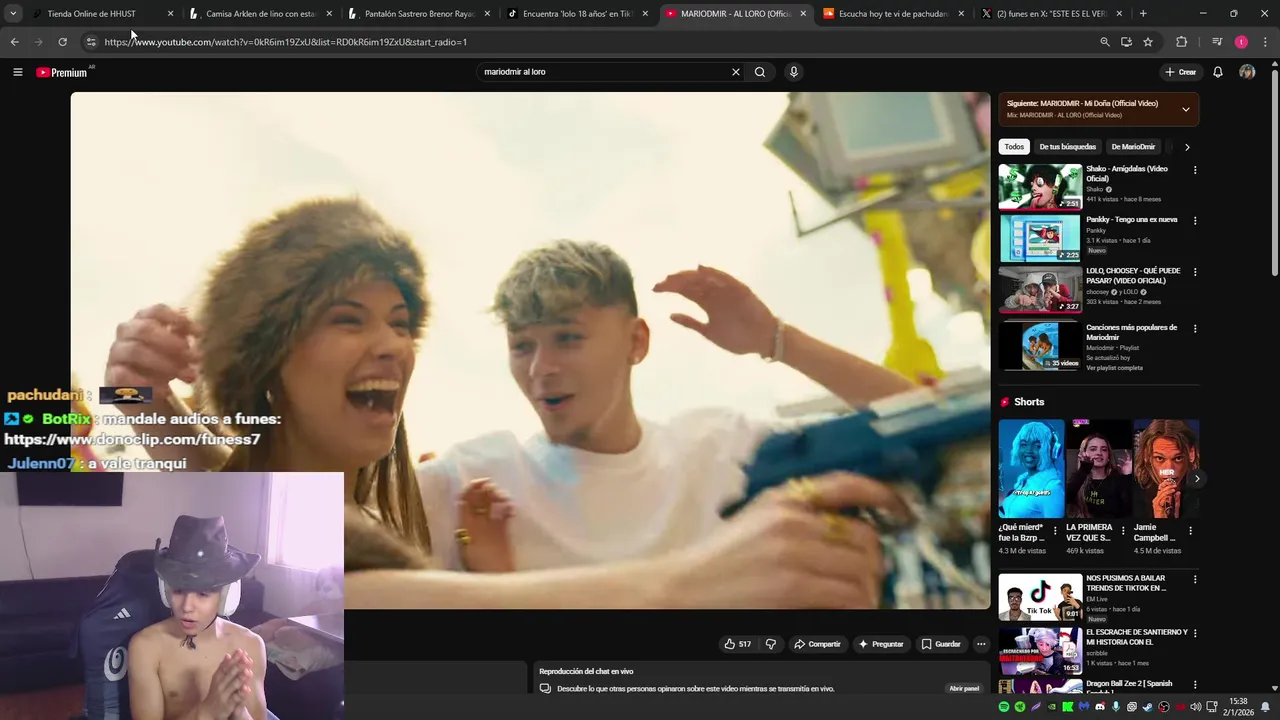Open options for Jamie Campbell Short

[x=1190, y=531]
